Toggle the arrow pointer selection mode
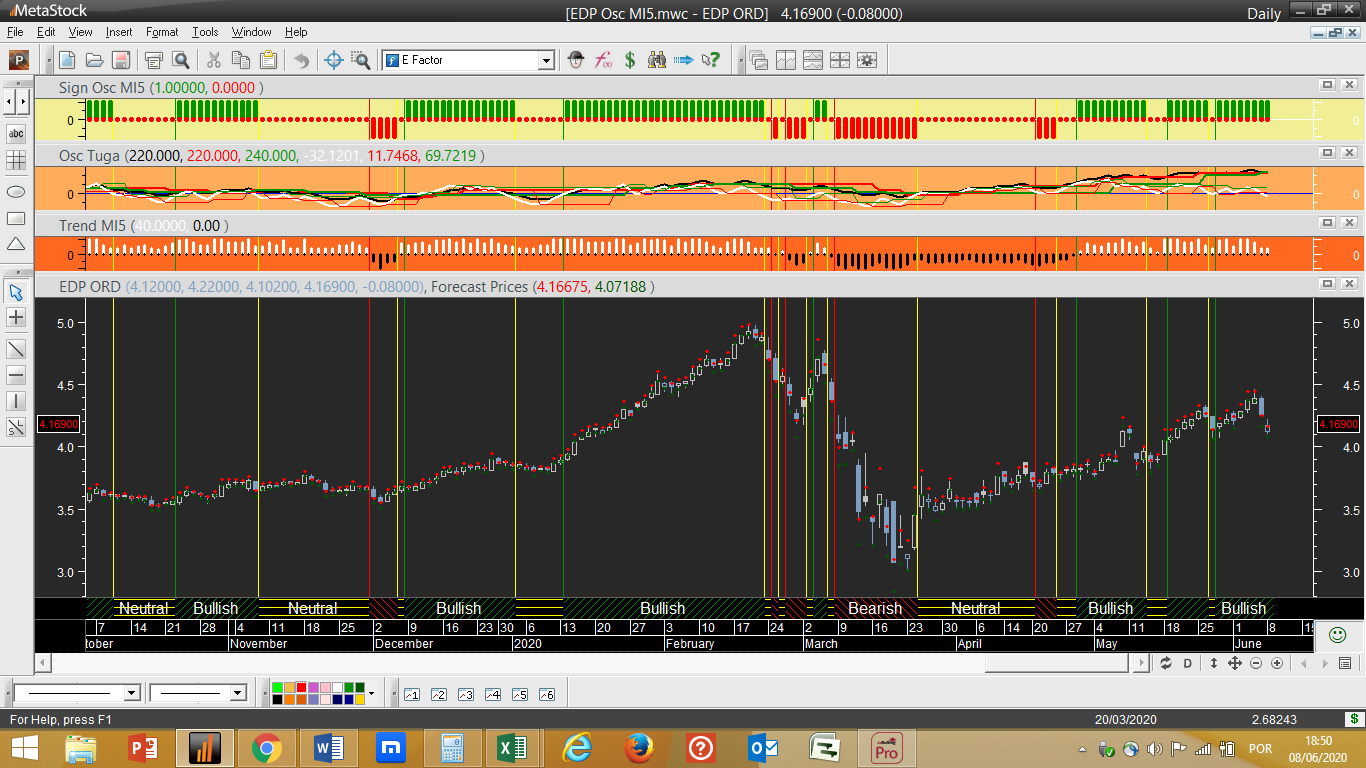The width and height of the screenshot is (1366, 768). tap(16, 292)
